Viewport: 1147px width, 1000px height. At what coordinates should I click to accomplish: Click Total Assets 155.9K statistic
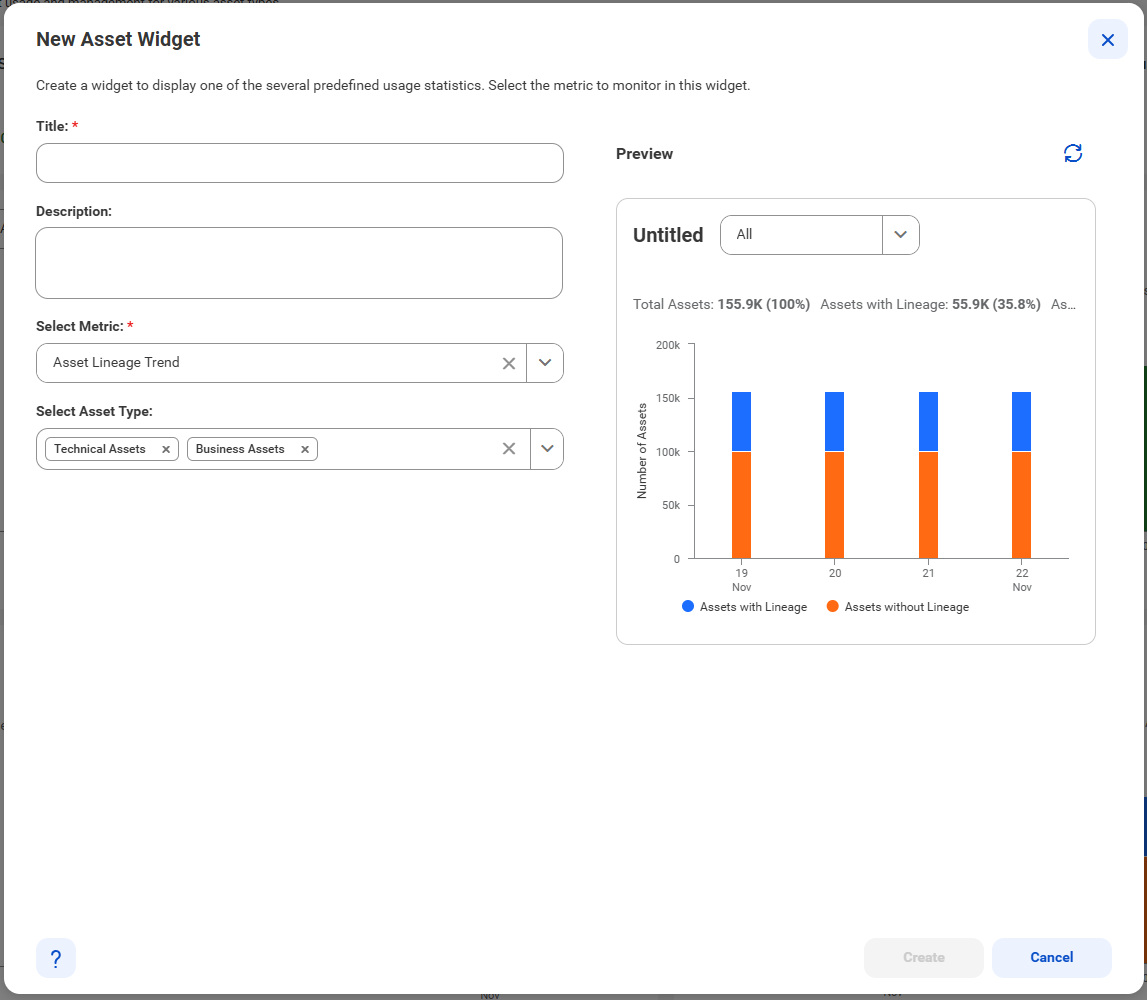[x=721, y=304]
